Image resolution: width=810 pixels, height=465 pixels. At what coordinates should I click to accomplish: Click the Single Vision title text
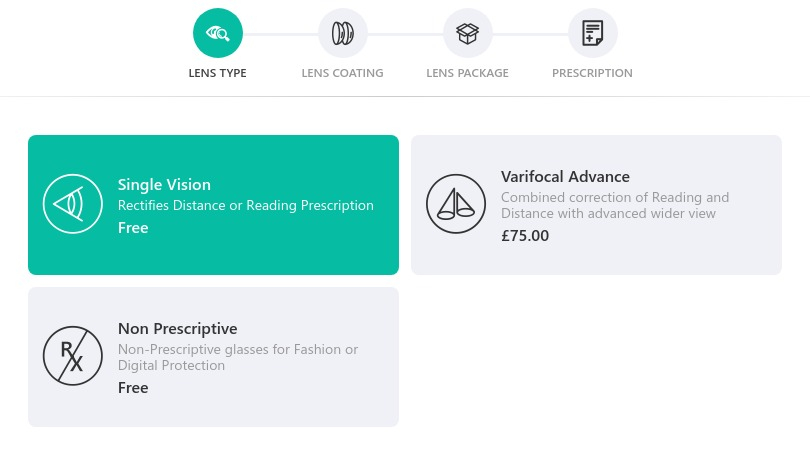[x=164, y=184]
